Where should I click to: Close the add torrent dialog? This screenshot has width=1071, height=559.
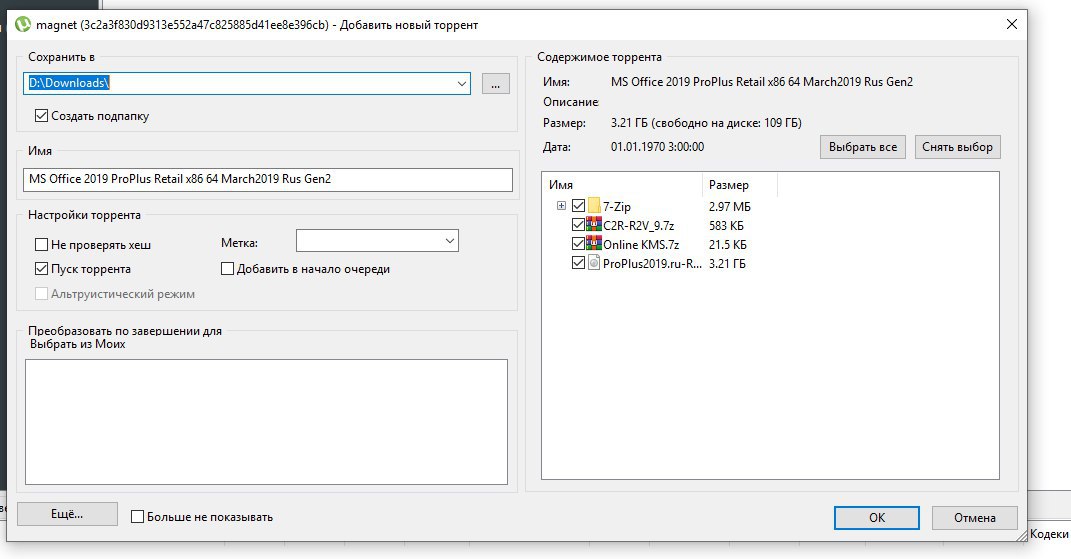tap(1012, 24)
